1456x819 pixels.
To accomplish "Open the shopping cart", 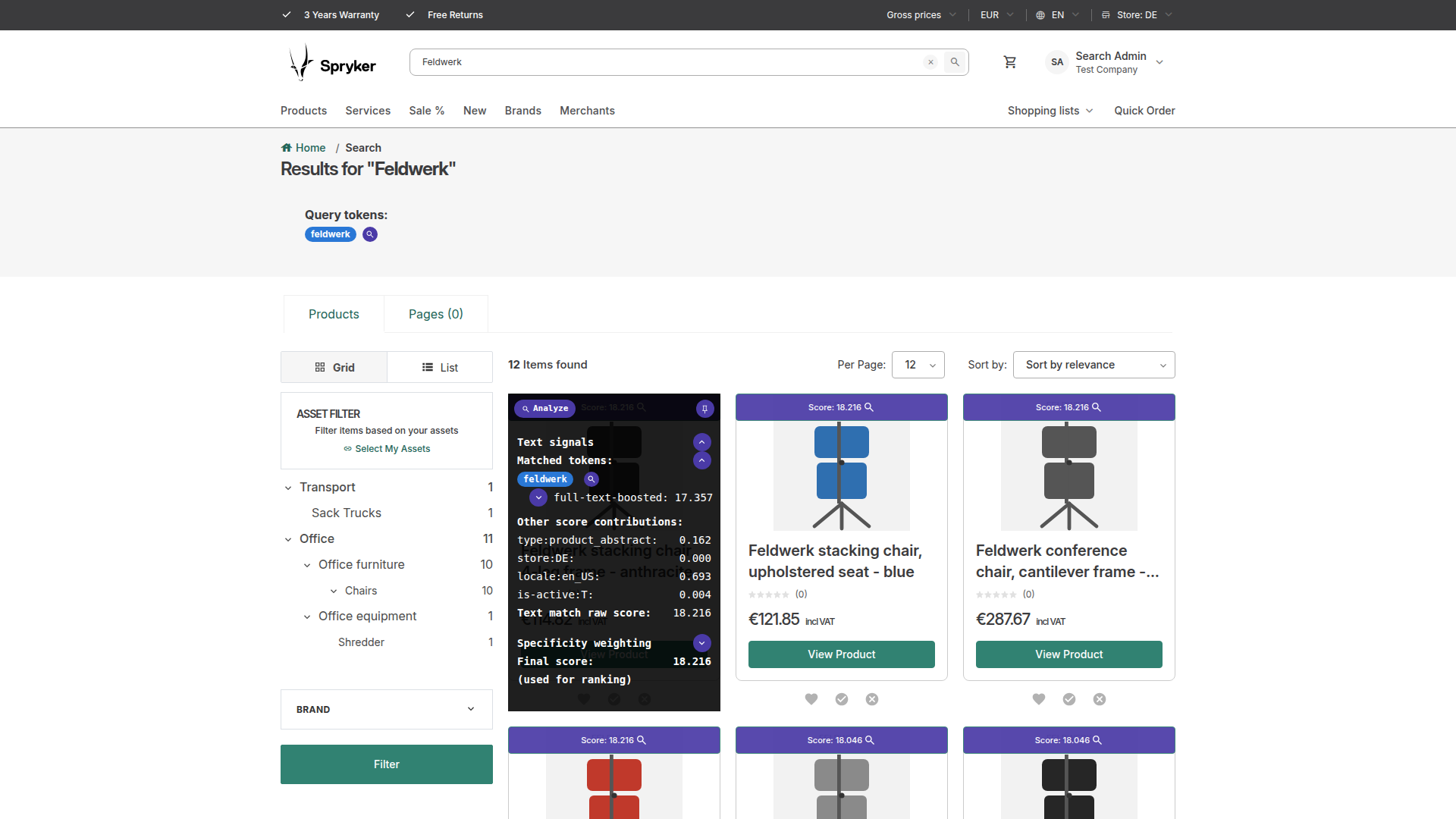I will click(1009, 62).
